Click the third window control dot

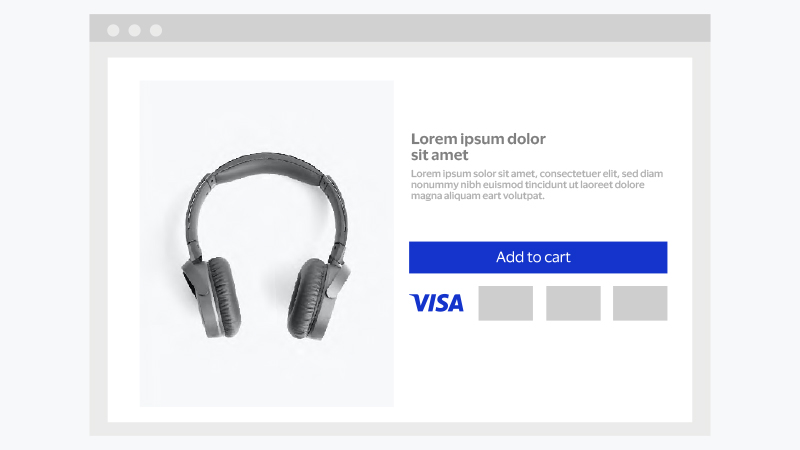point(156,31)
